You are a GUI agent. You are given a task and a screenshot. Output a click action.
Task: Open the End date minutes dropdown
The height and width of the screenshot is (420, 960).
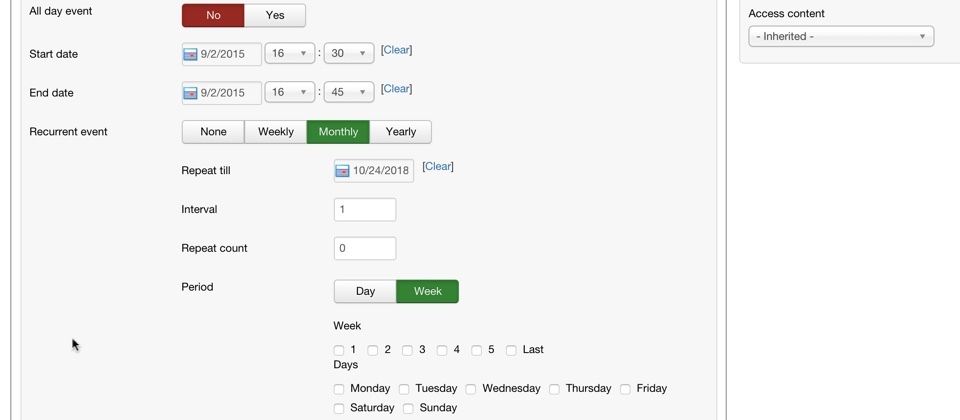348,93
